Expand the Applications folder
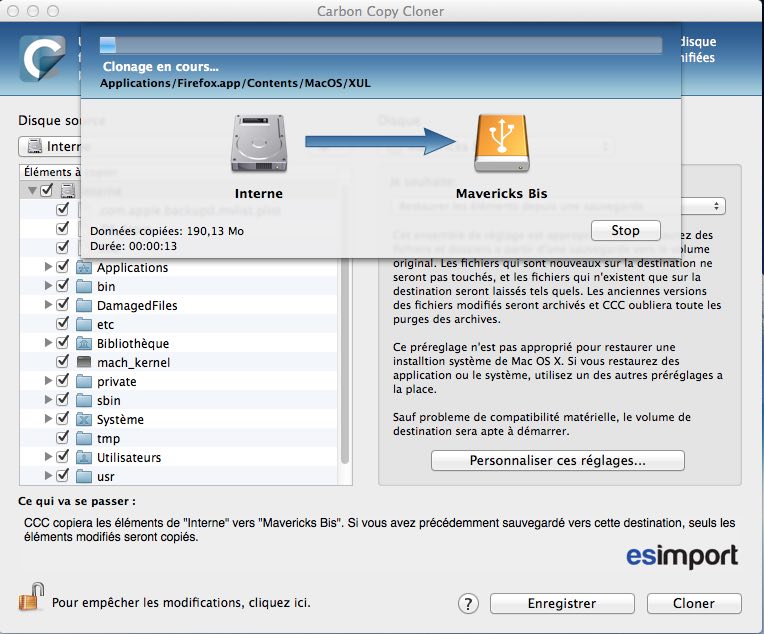Viewport: 764px width, 634px height. [48, 267]
